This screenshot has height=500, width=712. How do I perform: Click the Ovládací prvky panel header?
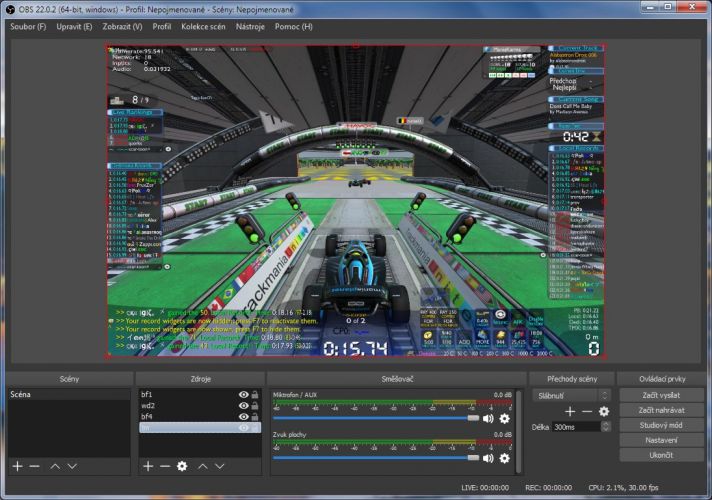(x=662, y=379)
